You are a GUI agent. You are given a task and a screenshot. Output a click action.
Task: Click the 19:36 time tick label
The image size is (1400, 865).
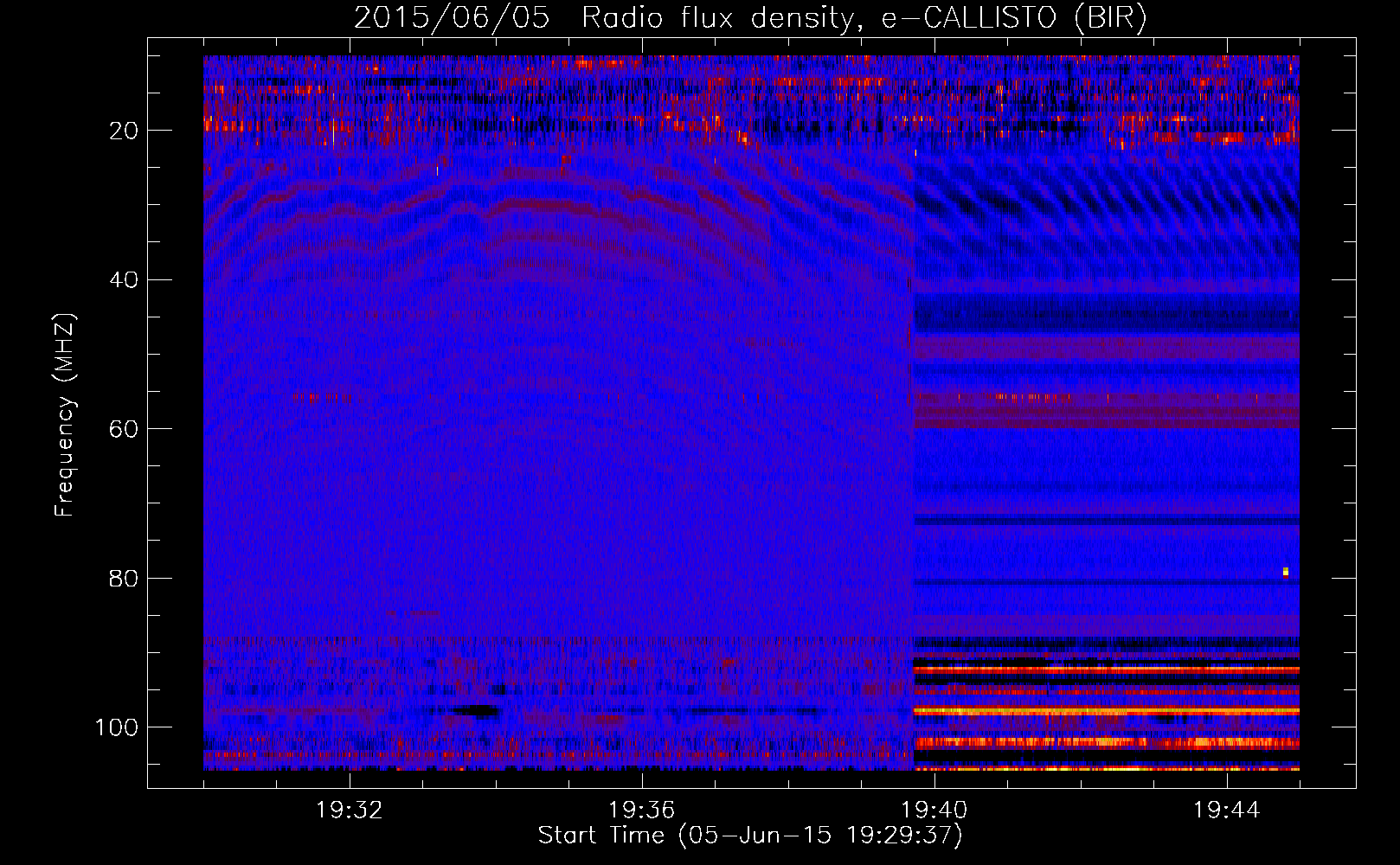[642, 811]
